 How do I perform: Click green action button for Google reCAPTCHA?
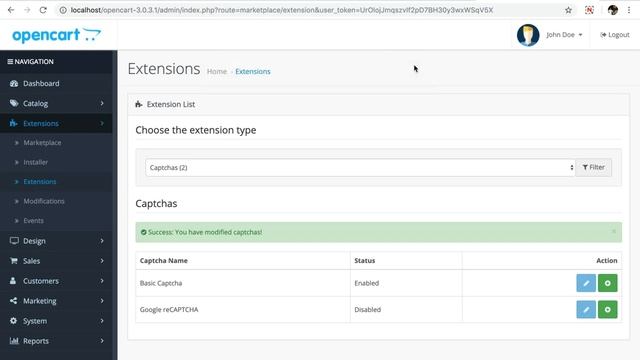[607, 310]
